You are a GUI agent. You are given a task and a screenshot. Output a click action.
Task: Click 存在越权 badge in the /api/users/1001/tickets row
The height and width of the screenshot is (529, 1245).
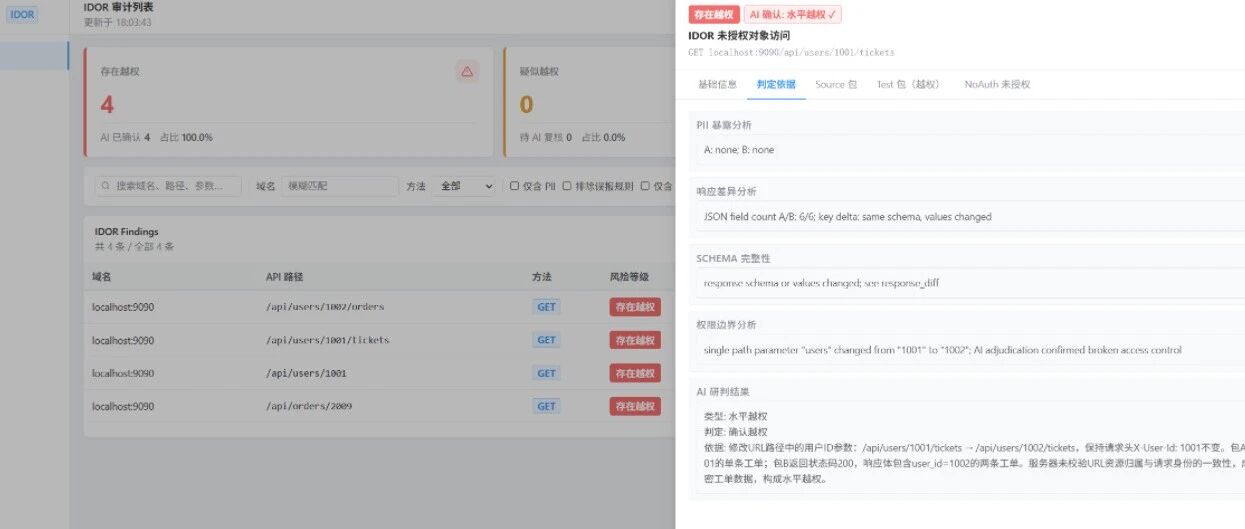pyautogui.click(x=635, y=340)
